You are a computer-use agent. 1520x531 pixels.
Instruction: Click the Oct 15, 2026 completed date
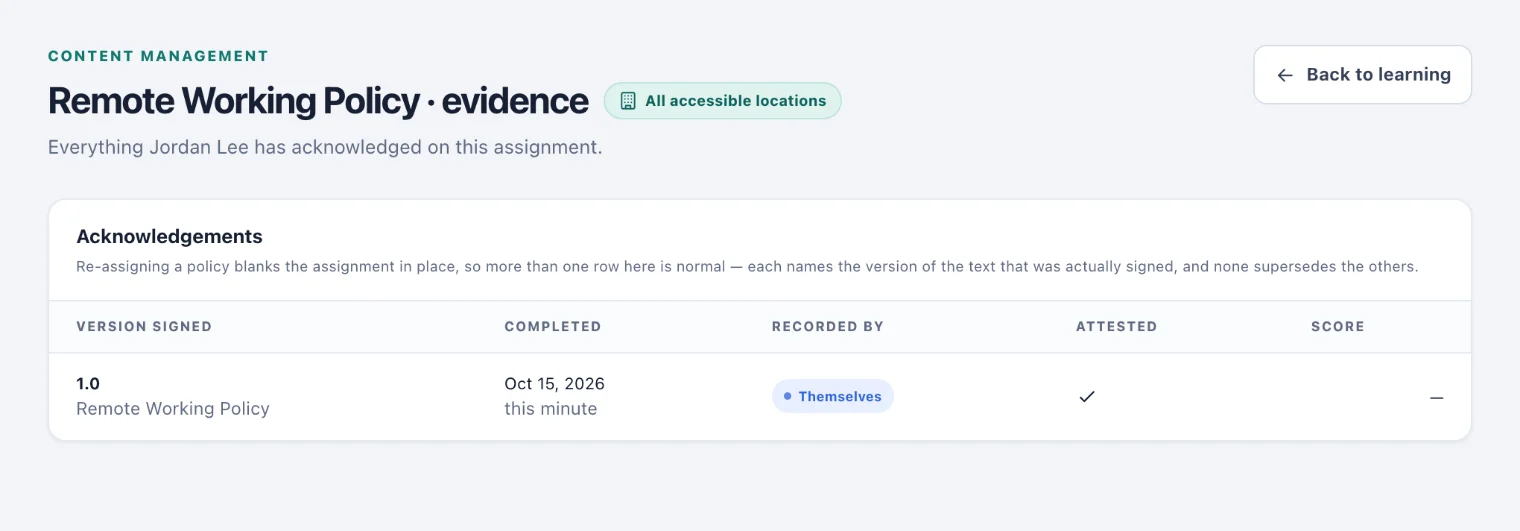pyautogui.click(x=554, y=384)
